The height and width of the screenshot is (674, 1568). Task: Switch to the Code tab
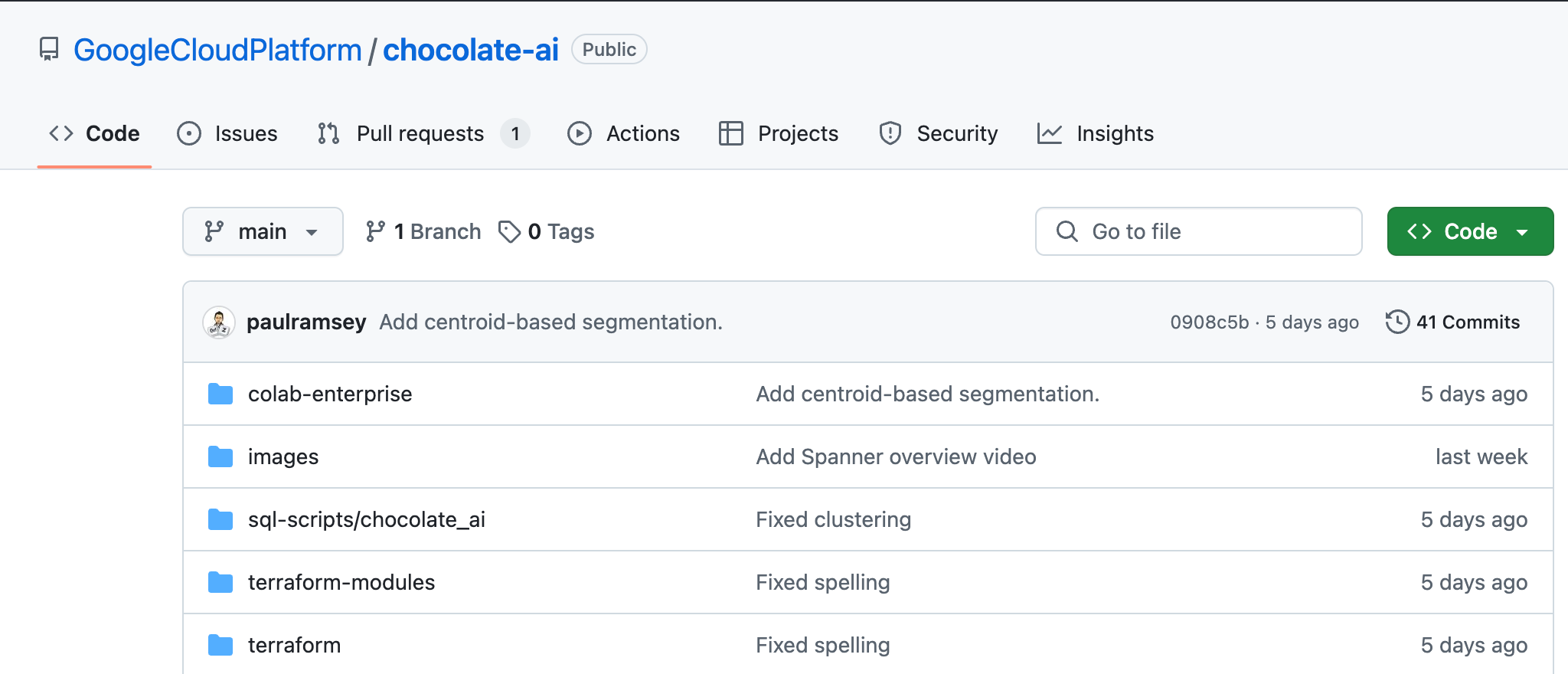[x=94, y=133]
